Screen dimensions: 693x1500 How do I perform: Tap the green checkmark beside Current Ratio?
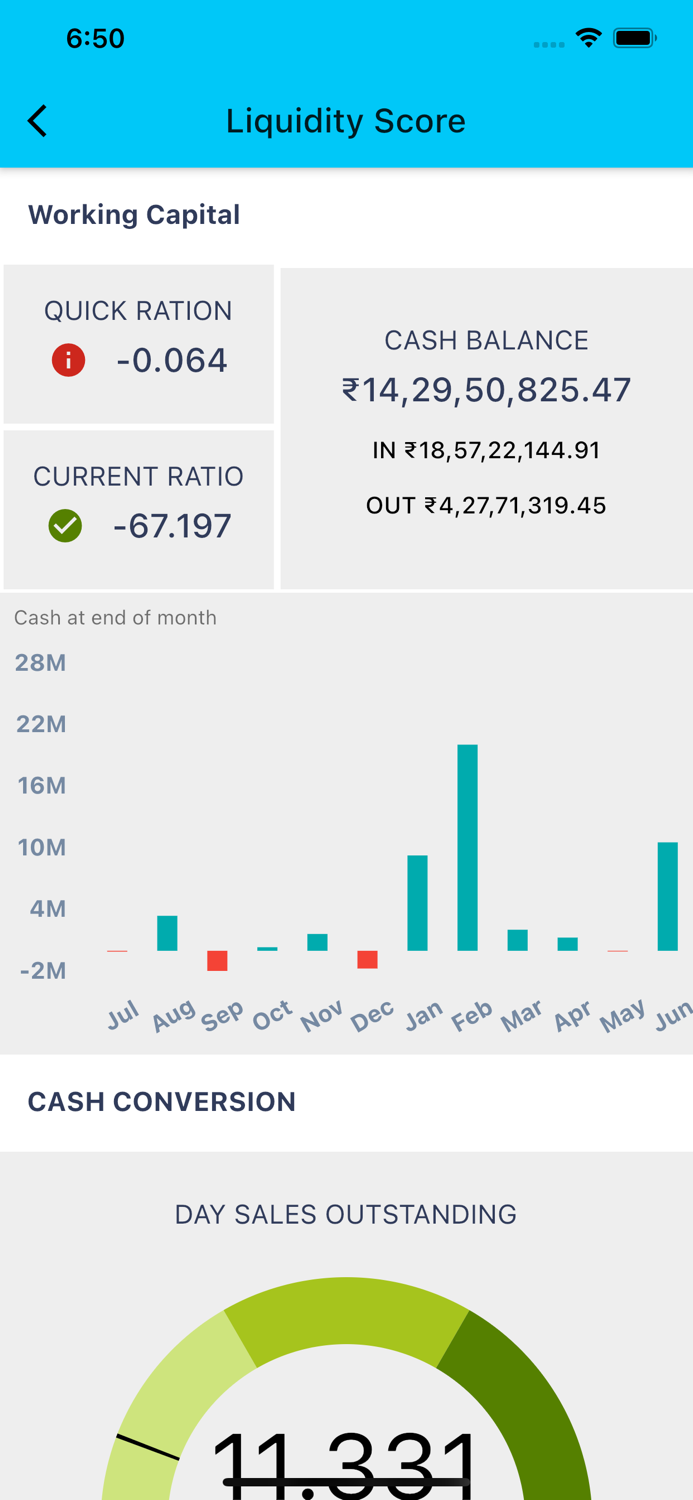coord(67,524)
